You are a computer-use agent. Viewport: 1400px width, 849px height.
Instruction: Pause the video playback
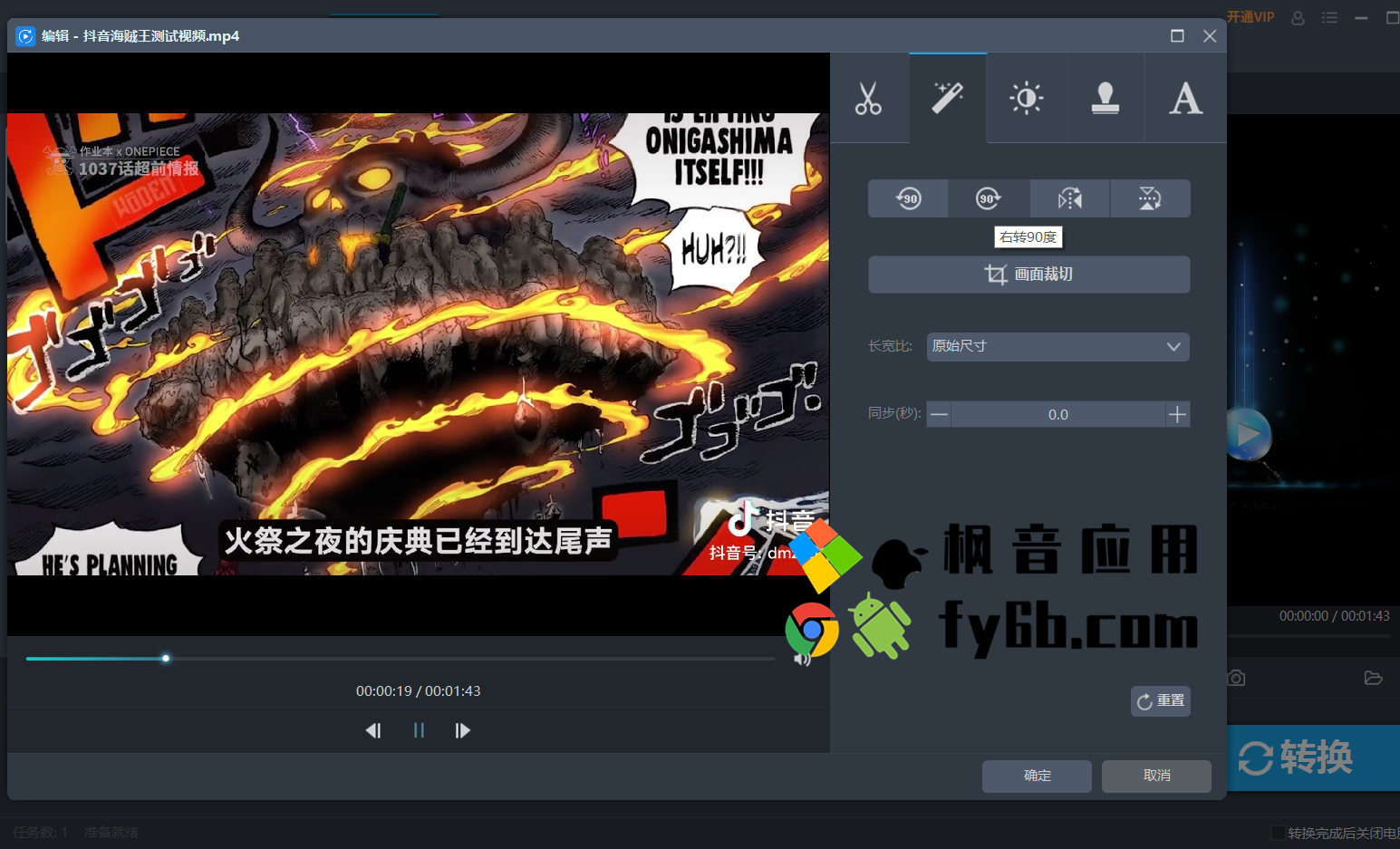419,730
